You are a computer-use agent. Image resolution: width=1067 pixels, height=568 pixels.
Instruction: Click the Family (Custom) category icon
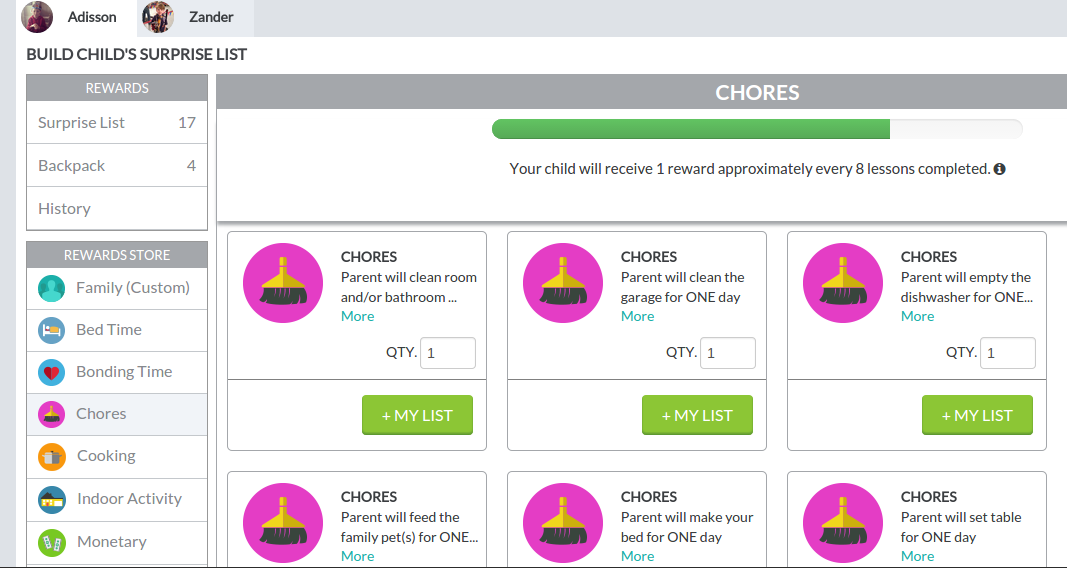click(x=52, y=288)
